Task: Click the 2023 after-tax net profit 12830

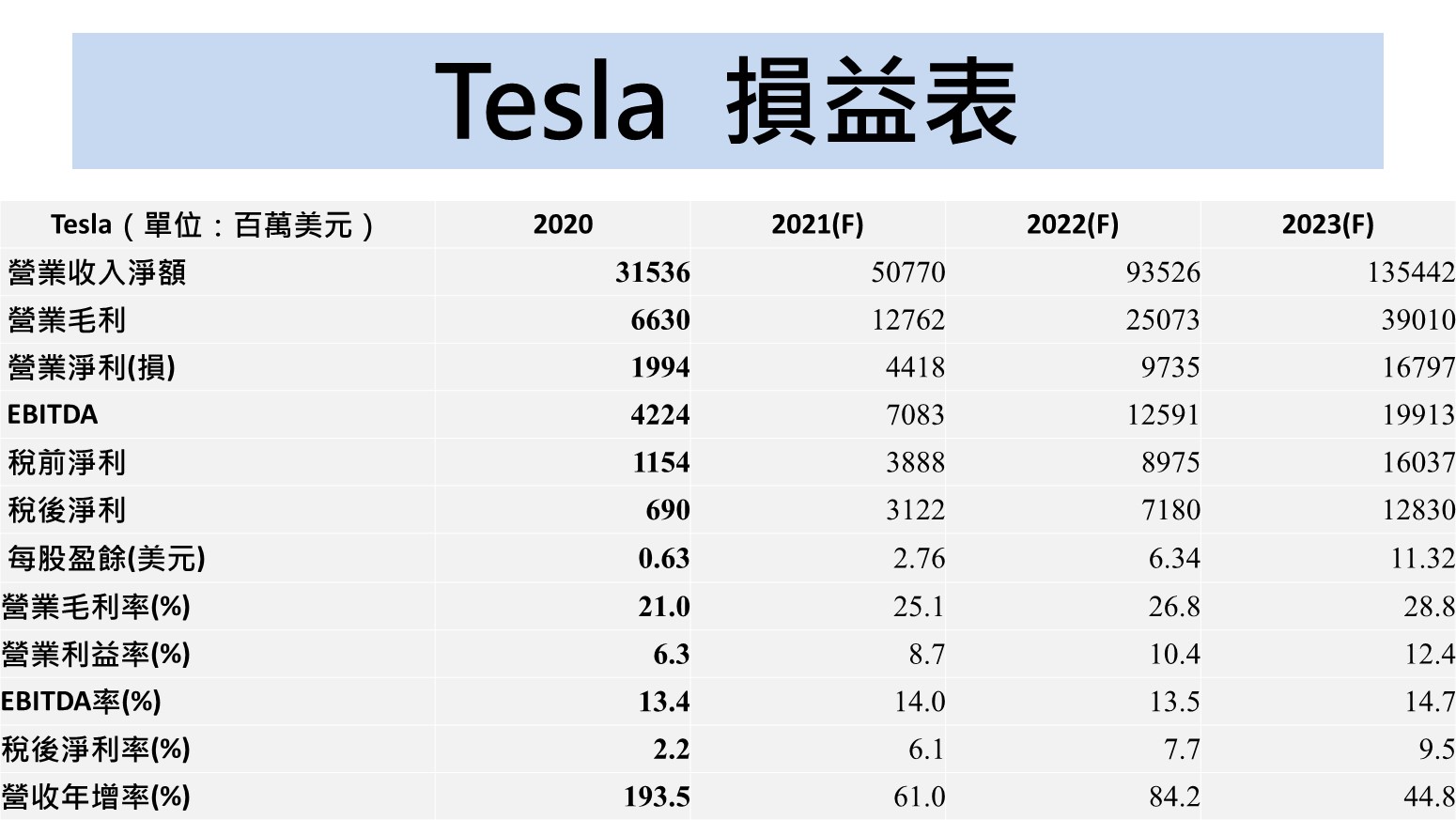Action: pyautogui.click(x=1417, y=510)
